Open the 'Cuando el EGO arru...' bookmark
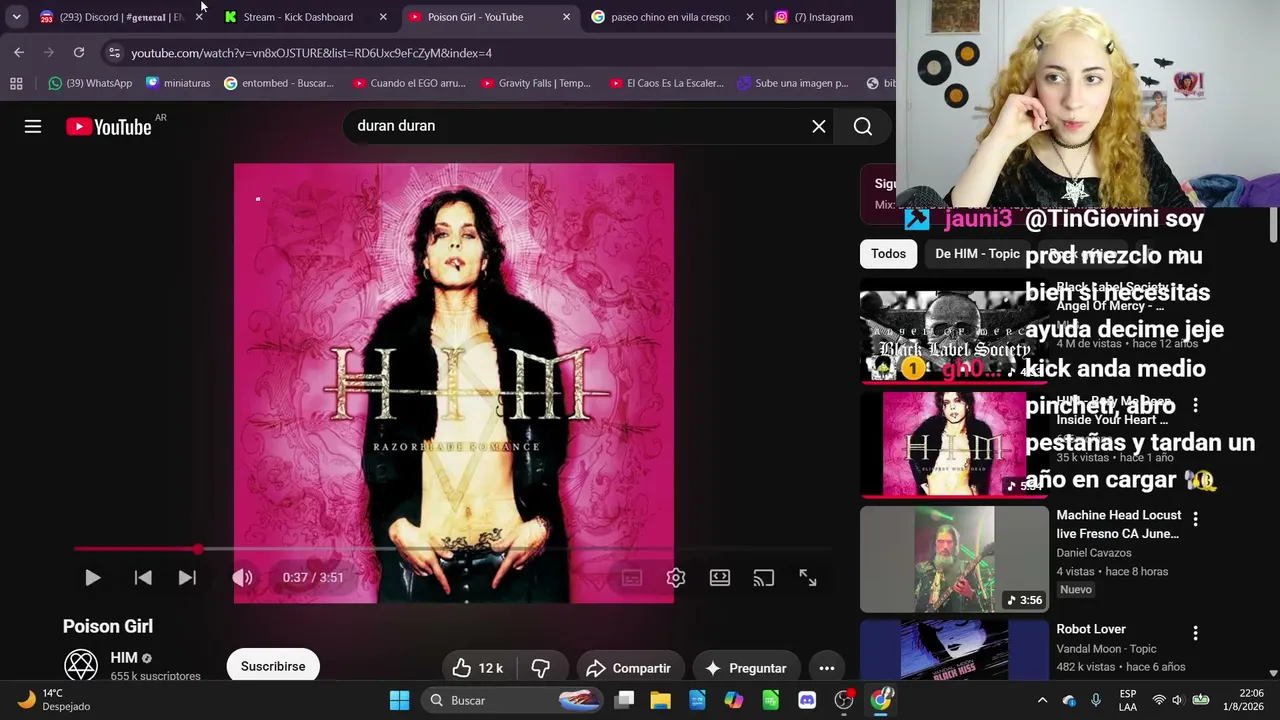 pos(409,83)
